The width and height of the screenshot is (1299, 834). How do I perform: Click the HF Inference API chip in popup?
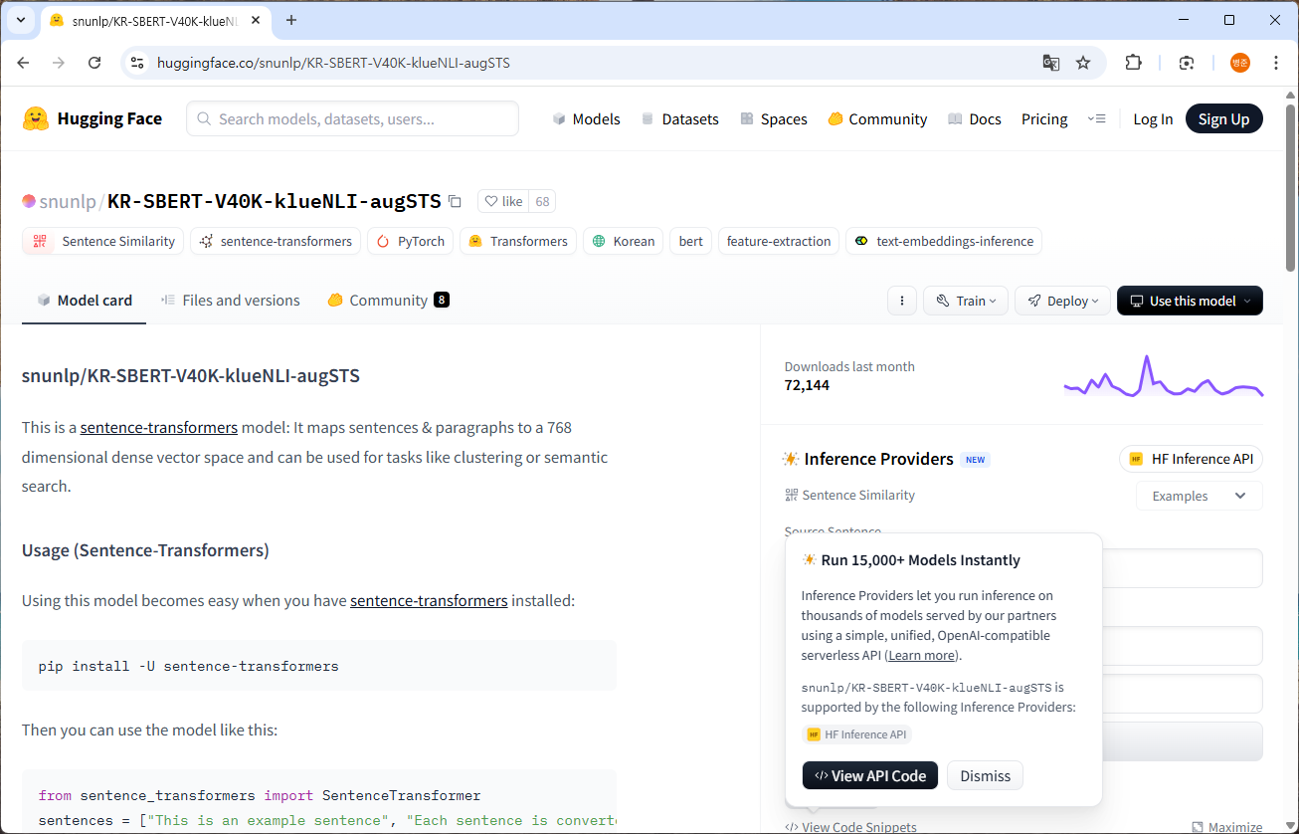point(856,735)
